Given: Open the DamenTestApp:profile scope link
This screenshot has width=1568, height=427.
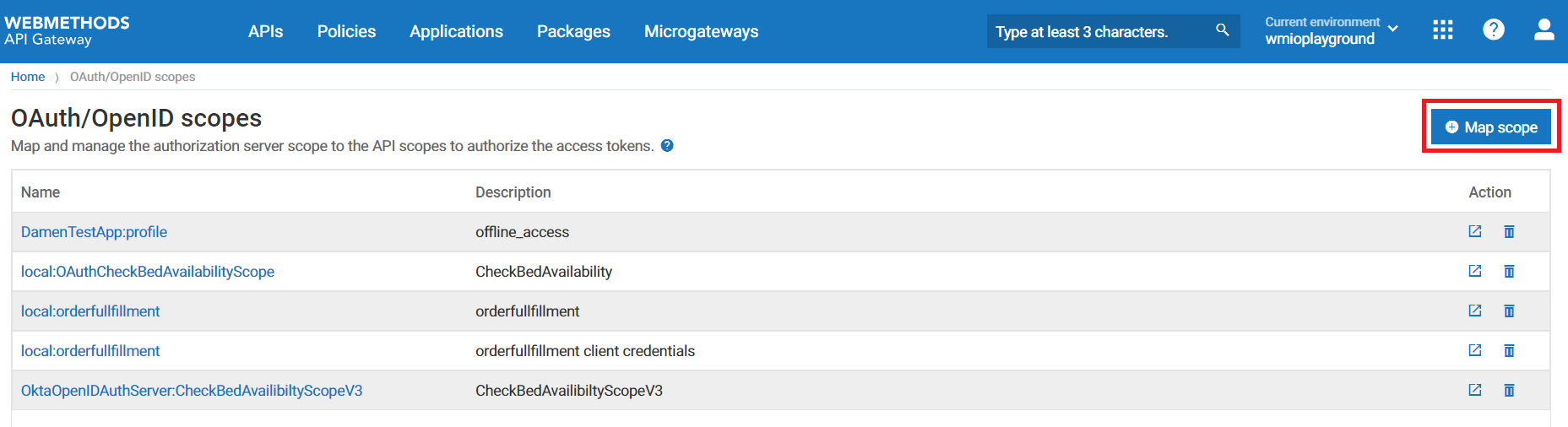Looking at the screenshot, I should (x=94, y=232).
